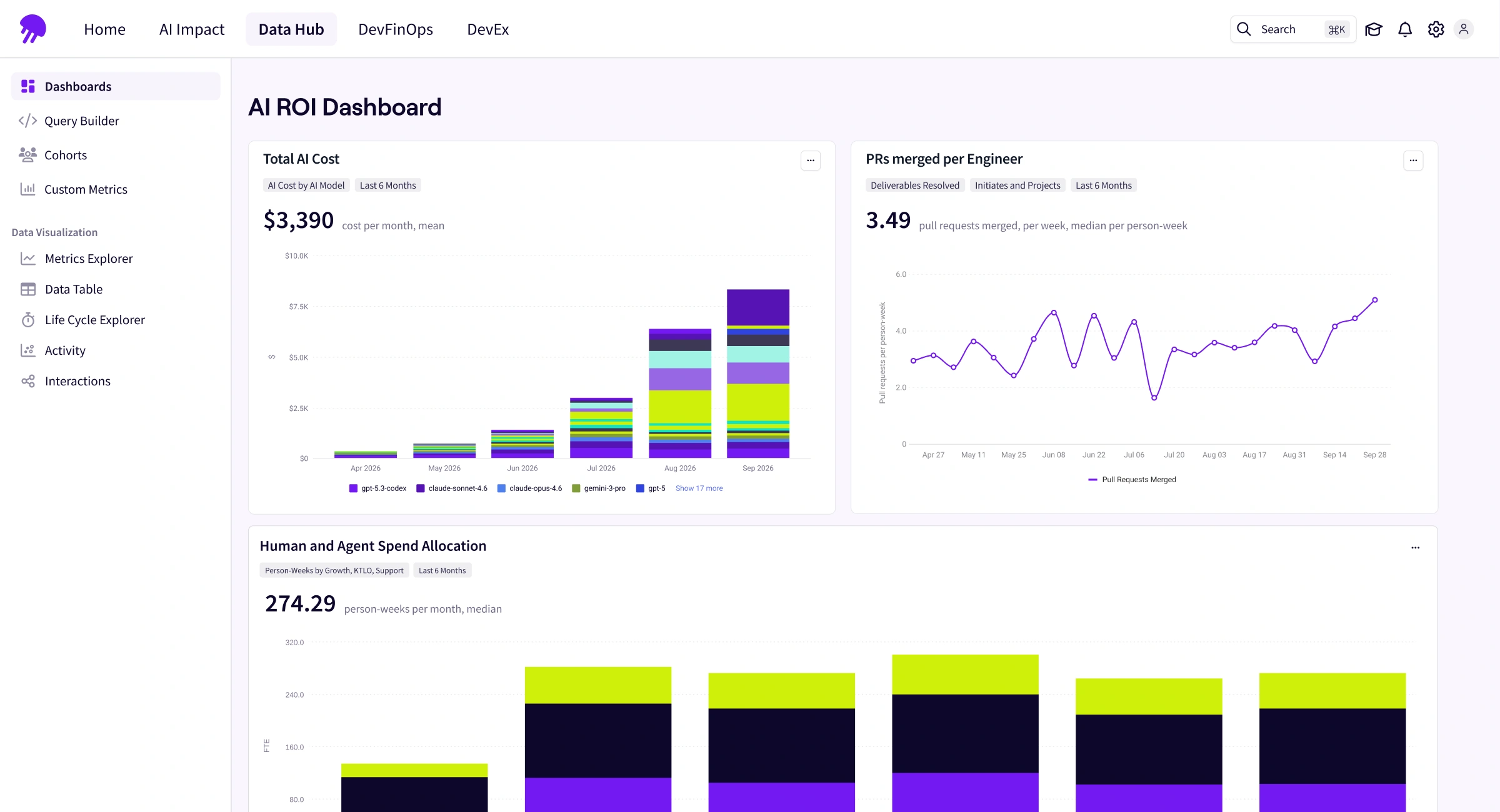Screen dimensions: 1500x812
Task: Click the Data Table icon
Action: tap(28, 289)
